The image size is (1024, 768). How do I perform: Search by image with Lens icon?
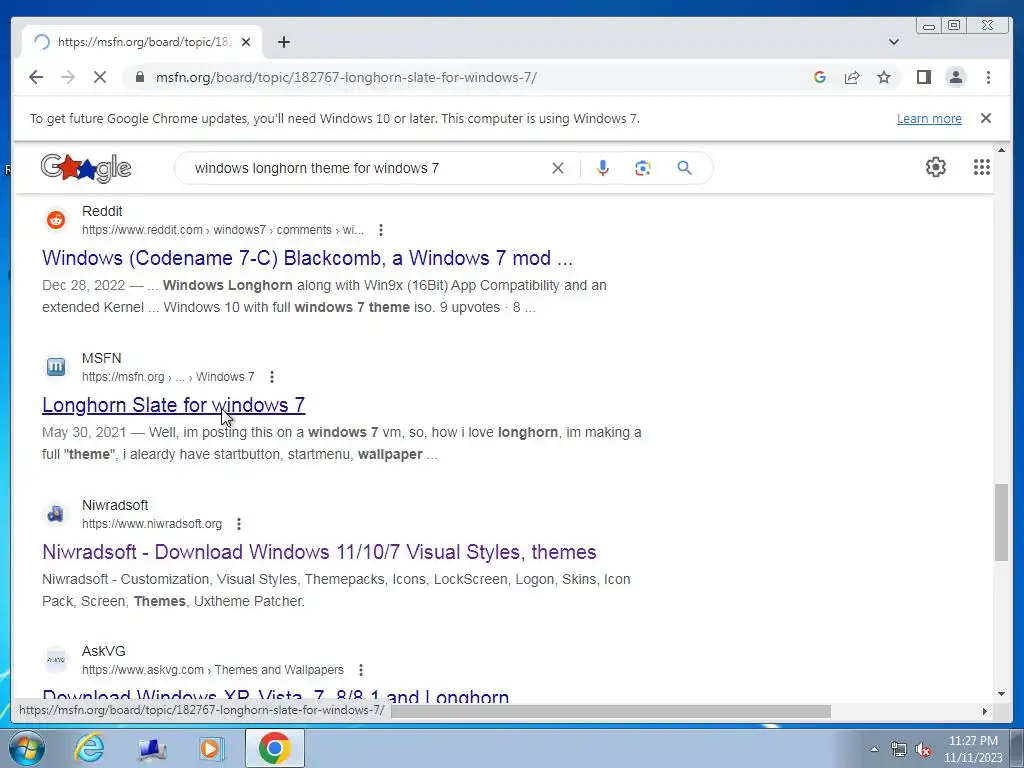pos(643,168)
